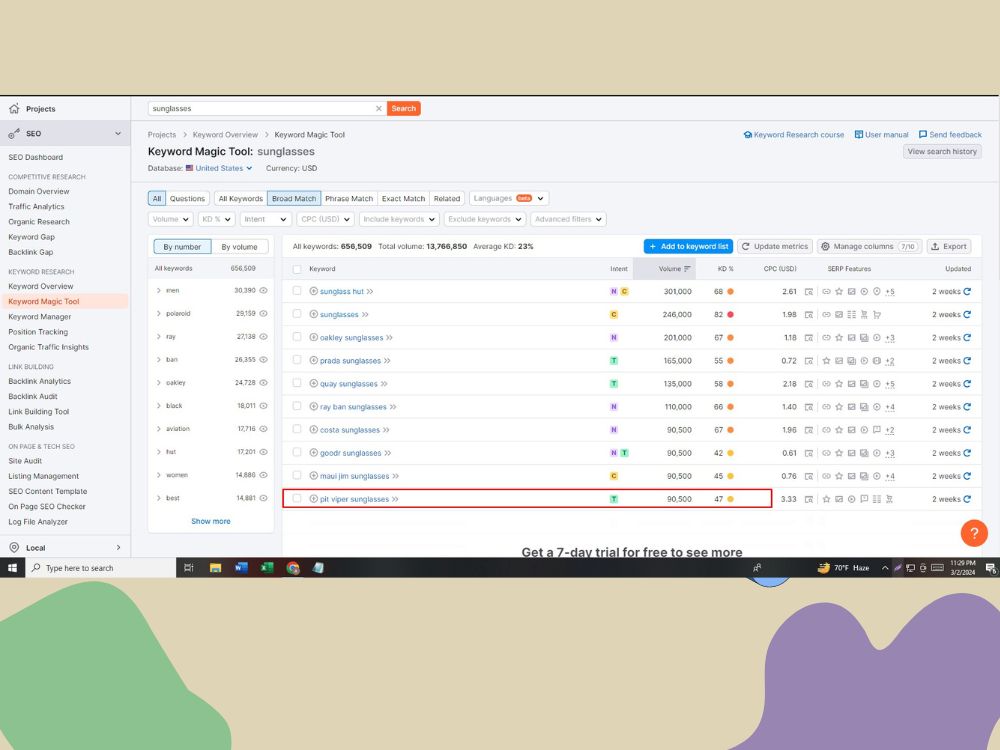
Task: Check the sunglasses row checkbox
Action: pos(297,314)
